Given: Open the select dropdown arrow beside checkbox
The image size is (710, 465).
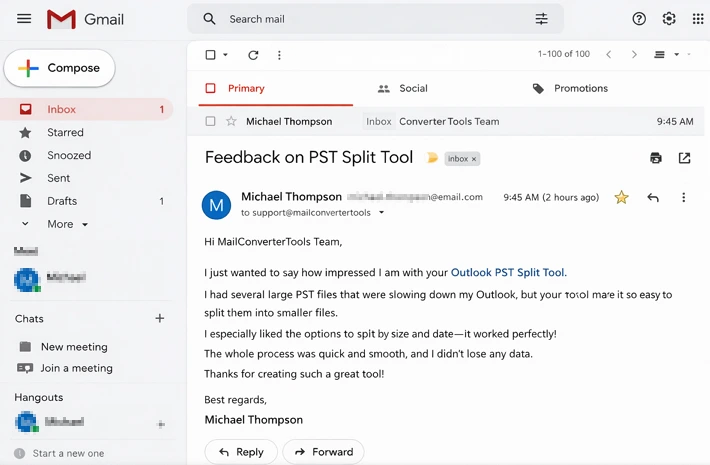Looking at the screenshot, I should click(225, 55).
